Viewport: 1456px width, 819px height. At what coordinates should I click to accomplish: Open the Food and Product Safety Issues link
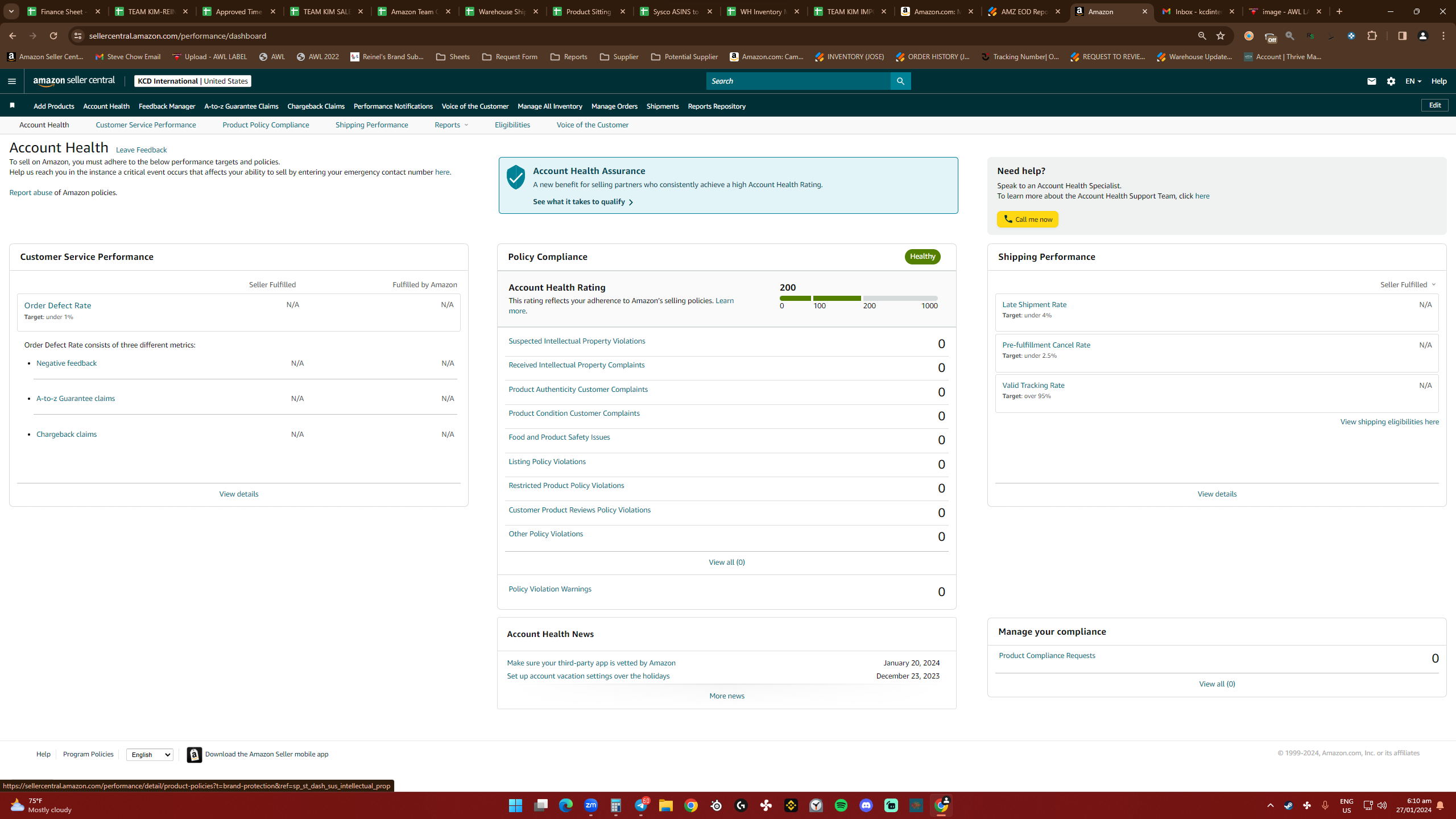pyautogui.click(x=559, y=437)
